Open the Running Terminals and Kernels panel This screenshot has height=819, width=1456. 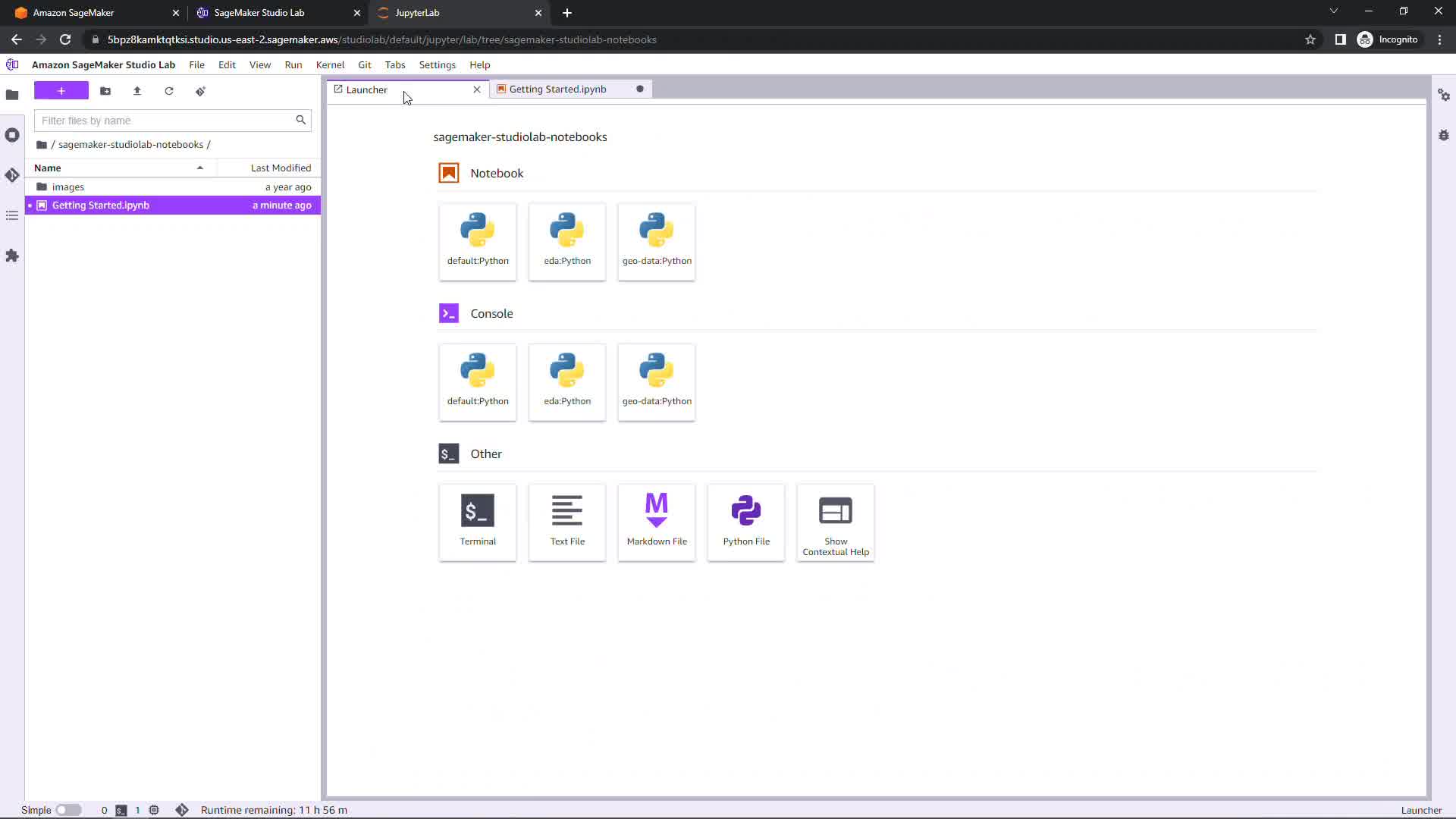tap(12, 135)
